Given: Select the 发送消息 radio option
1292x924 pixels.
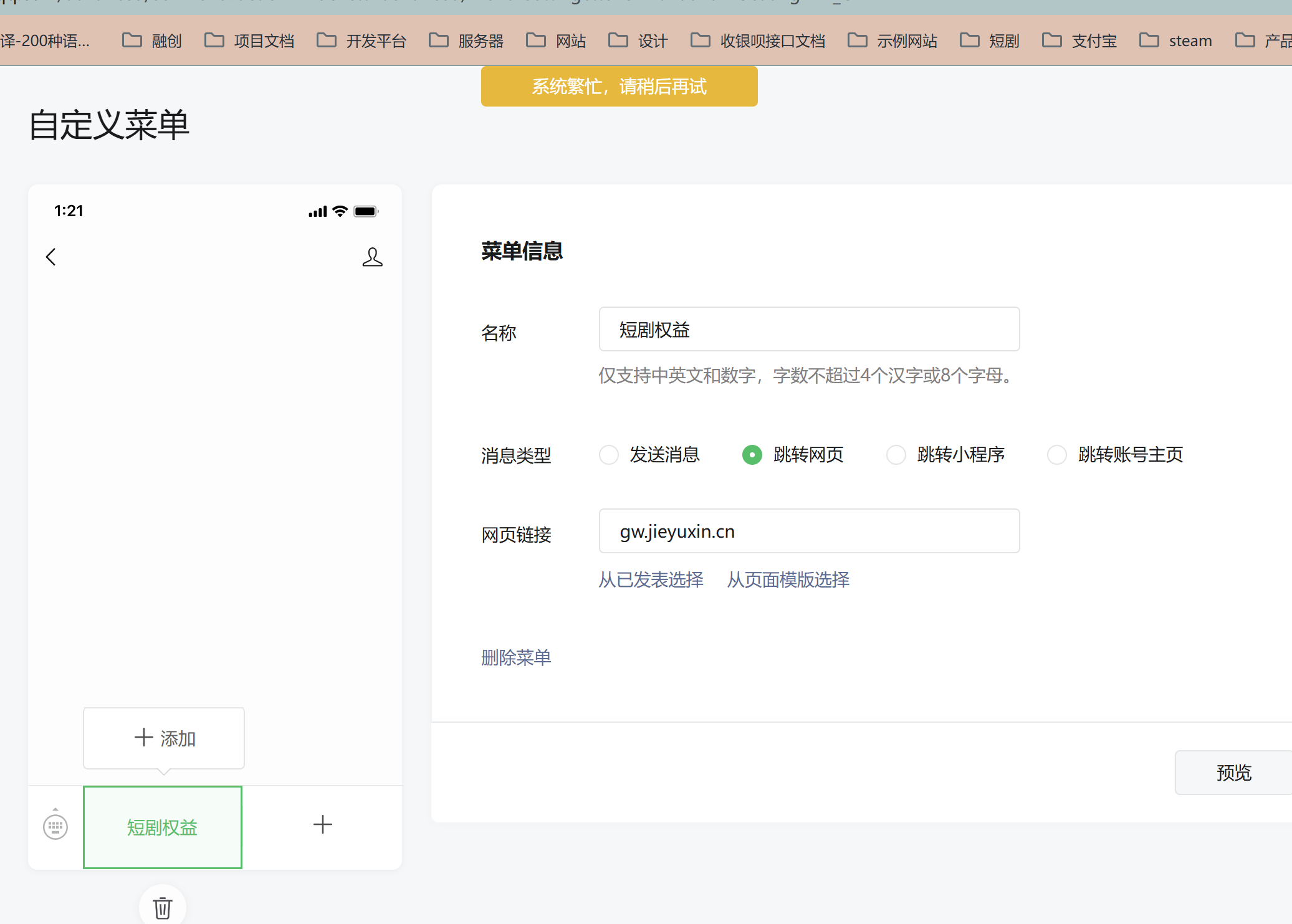Looking at the screenshot, I should click(x=609, y=455).
